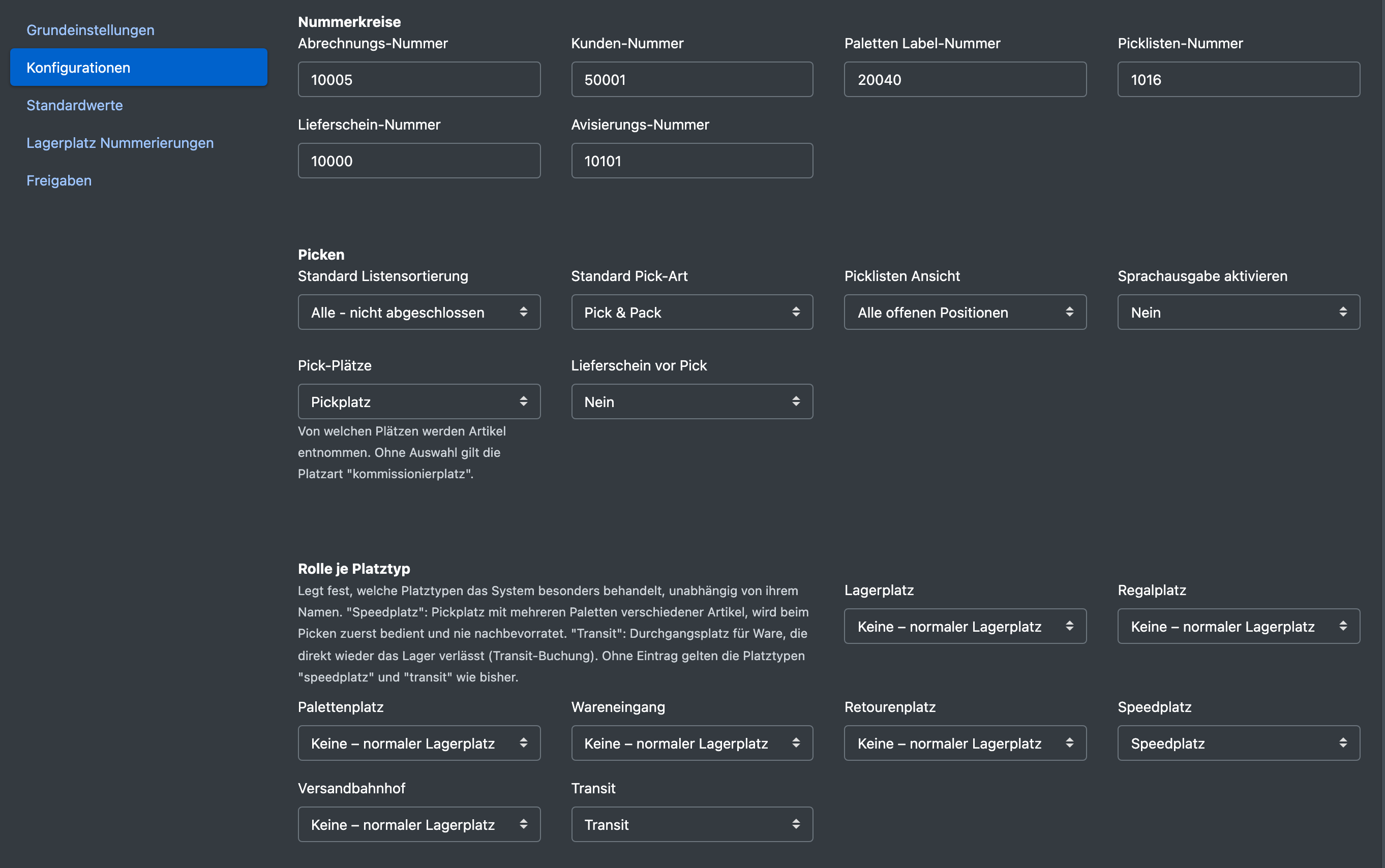Open the Picklisten Ansicht dropdown

[x=965, y=313]
